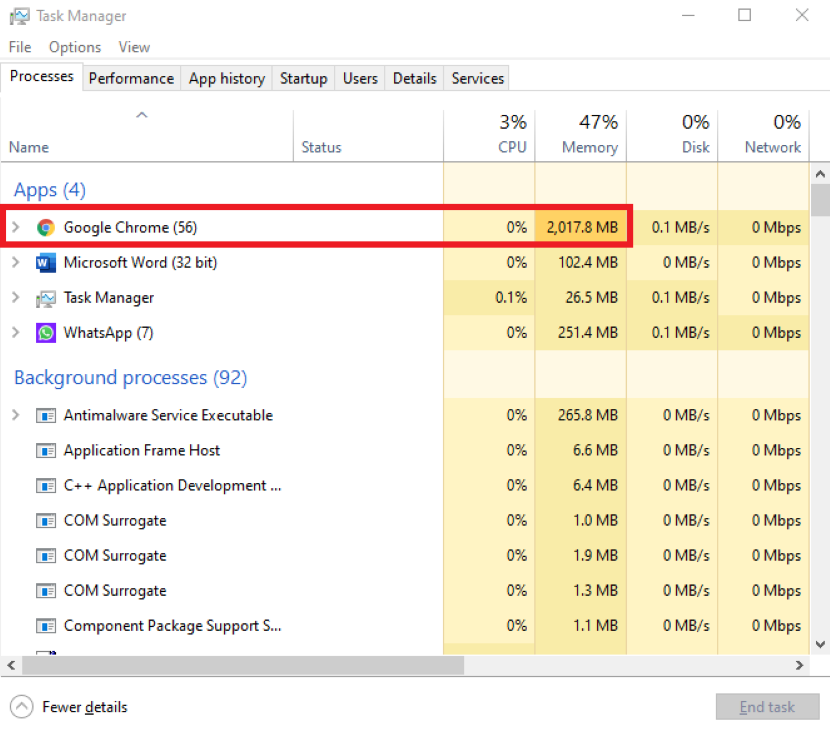Sort processes by Disk column

[x=672, y=135]
